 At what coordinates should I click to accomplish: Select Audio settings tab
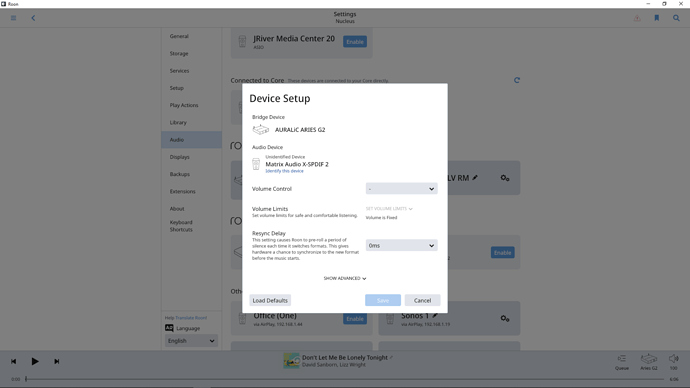[191, 140]
